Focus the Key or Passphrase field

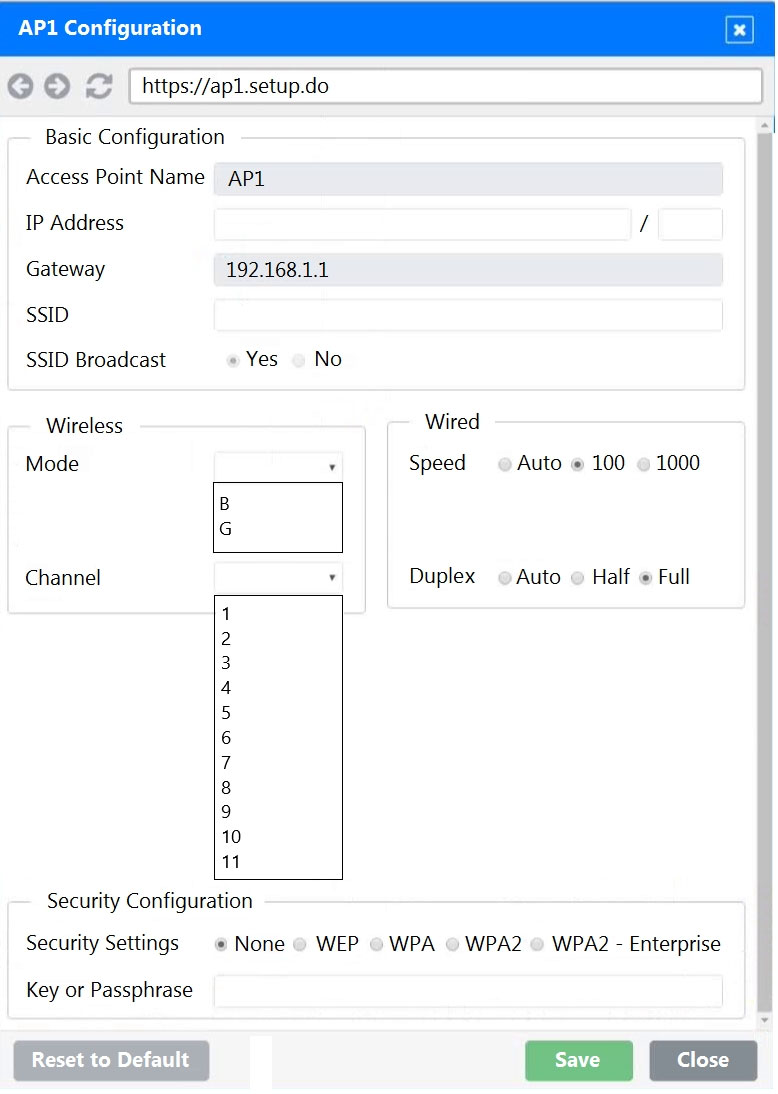[468, 991]
